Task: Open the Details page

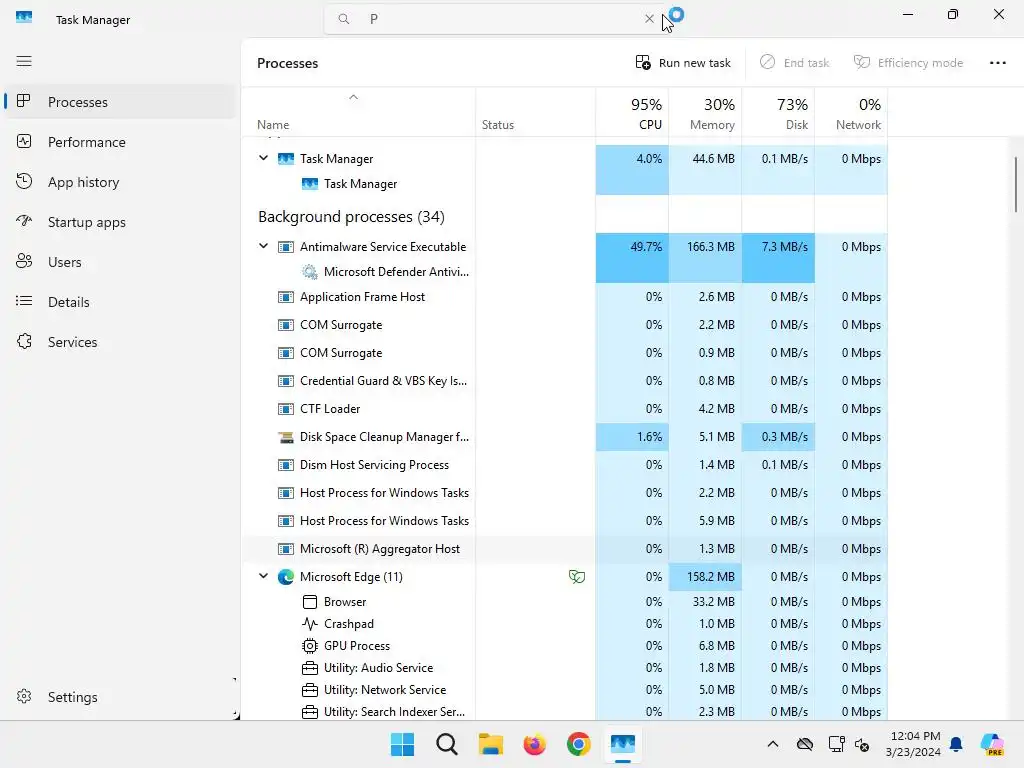Action: click(x=119, y=302)
